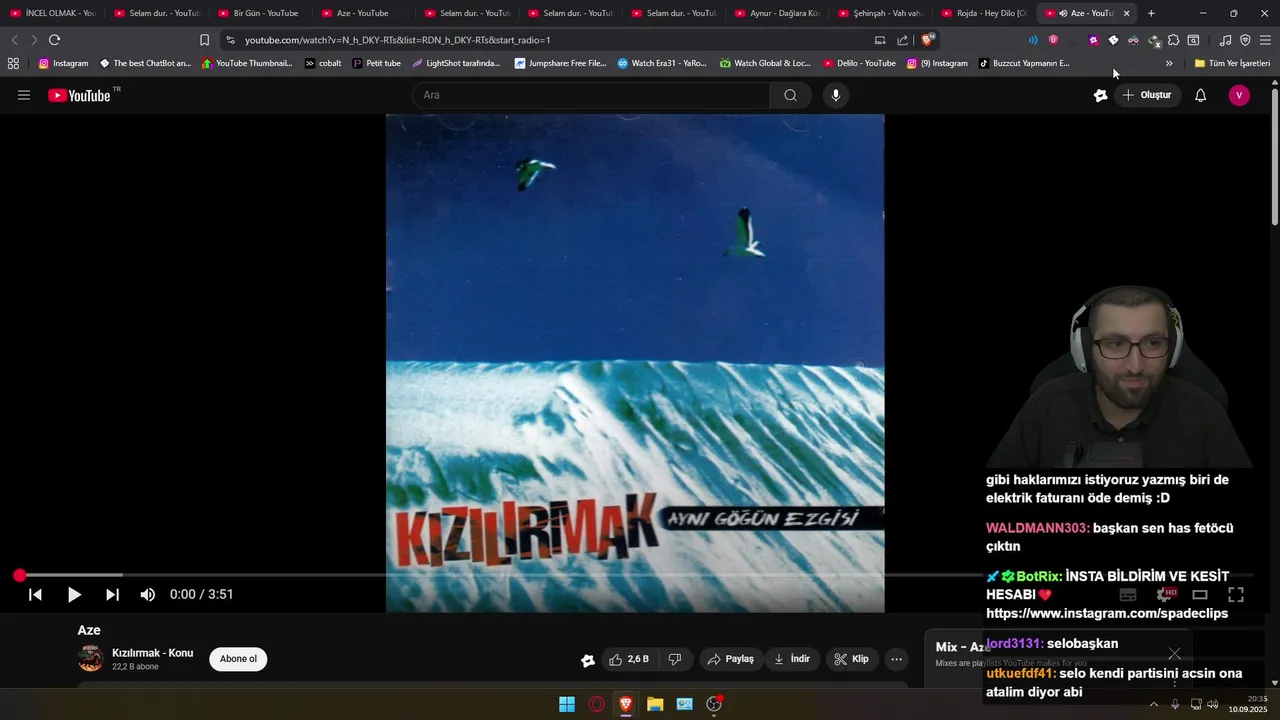Open YouTube notifications bell

pyautogui.click(x=1200, y=95)
